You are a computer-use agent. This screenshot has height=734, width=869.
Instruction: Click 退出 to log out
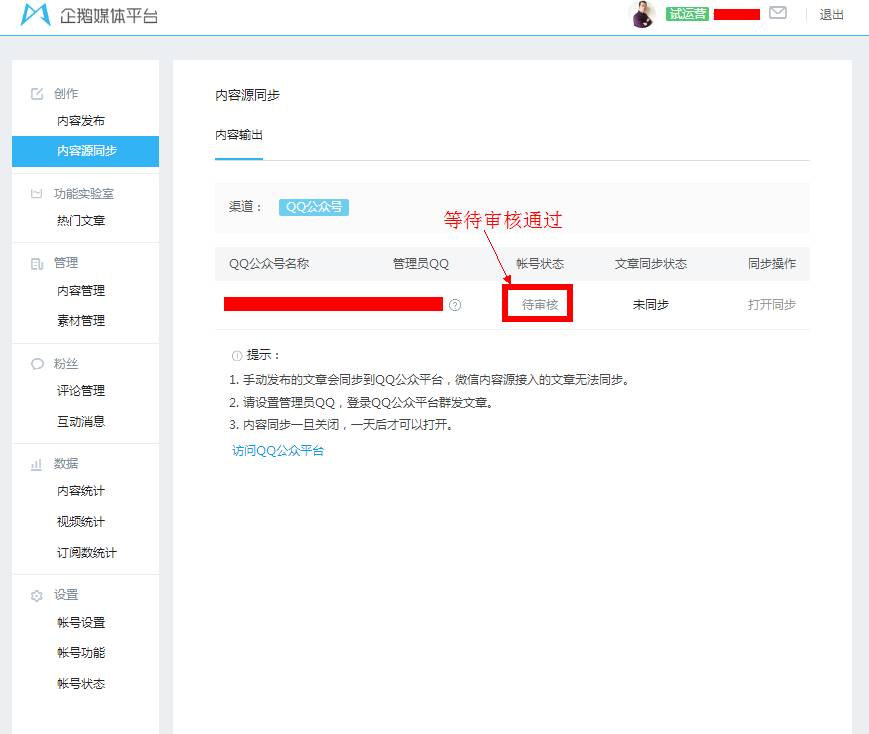pyautogui.click(x=833, y=15)
